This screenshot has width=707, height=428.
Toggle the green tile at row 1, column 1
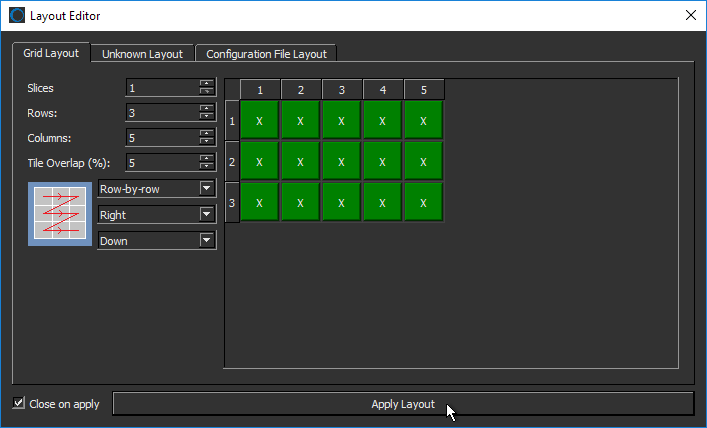(259, 121)
